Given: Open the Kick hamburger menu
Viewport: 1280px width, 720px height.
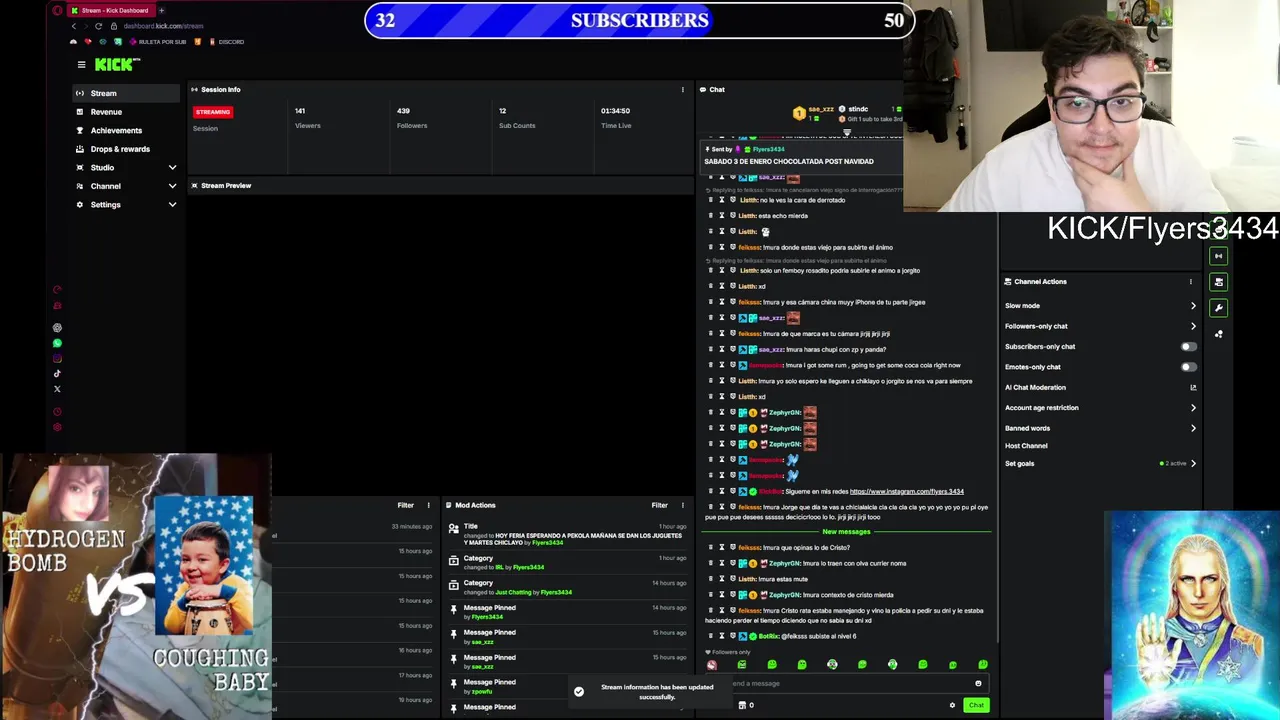Looking at the screenshot, I should point(81,64).
